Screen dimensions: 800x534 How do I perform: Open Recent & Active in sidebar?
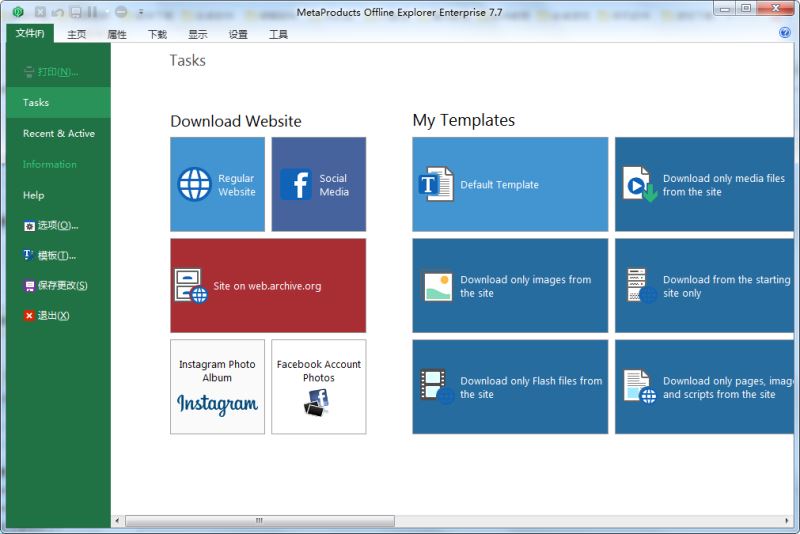pos(59,134)
